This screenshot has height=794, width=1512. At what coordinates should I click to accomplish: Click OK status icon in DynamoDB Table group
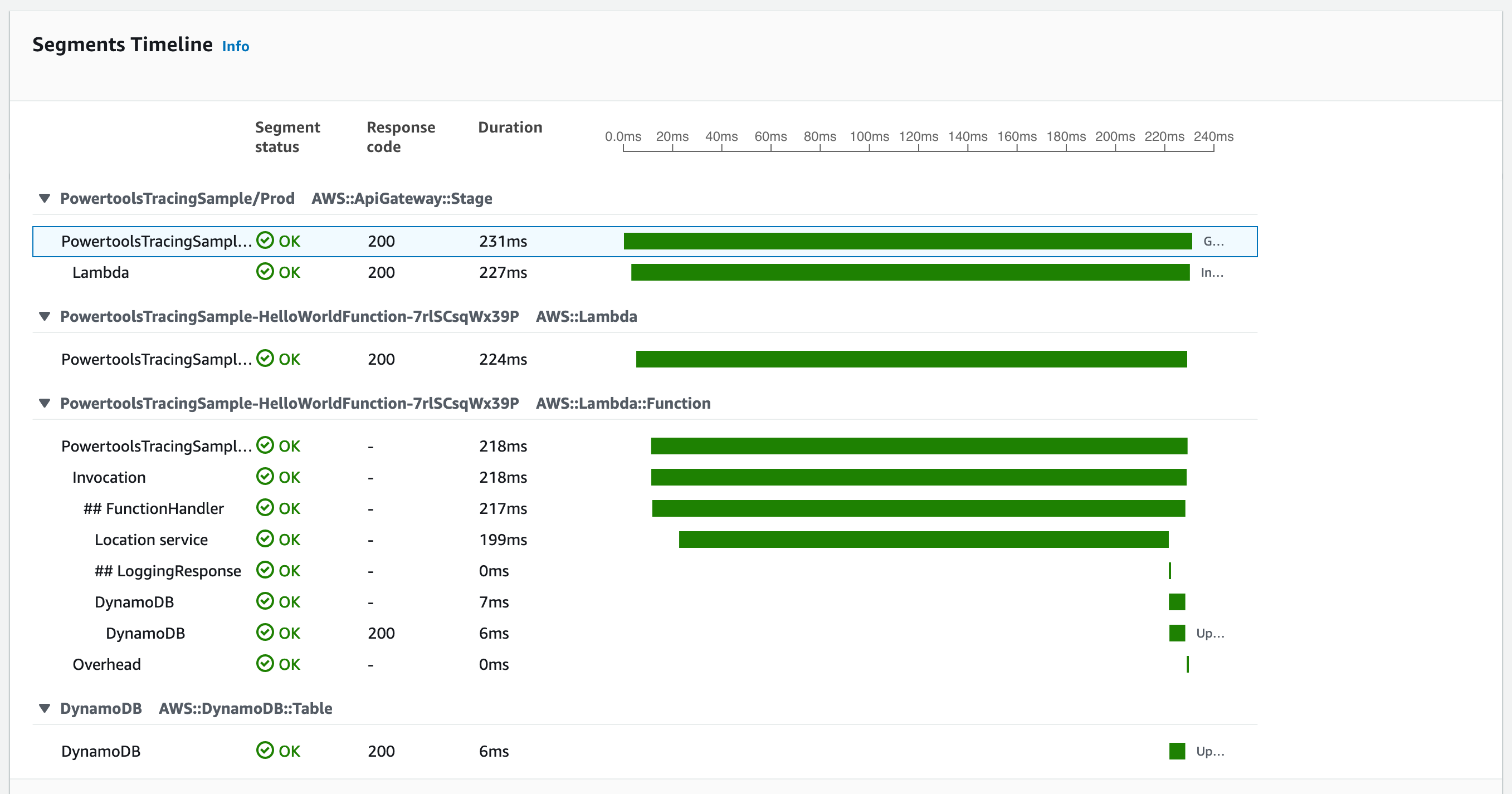pyautogui.click(x=265, y=751)
